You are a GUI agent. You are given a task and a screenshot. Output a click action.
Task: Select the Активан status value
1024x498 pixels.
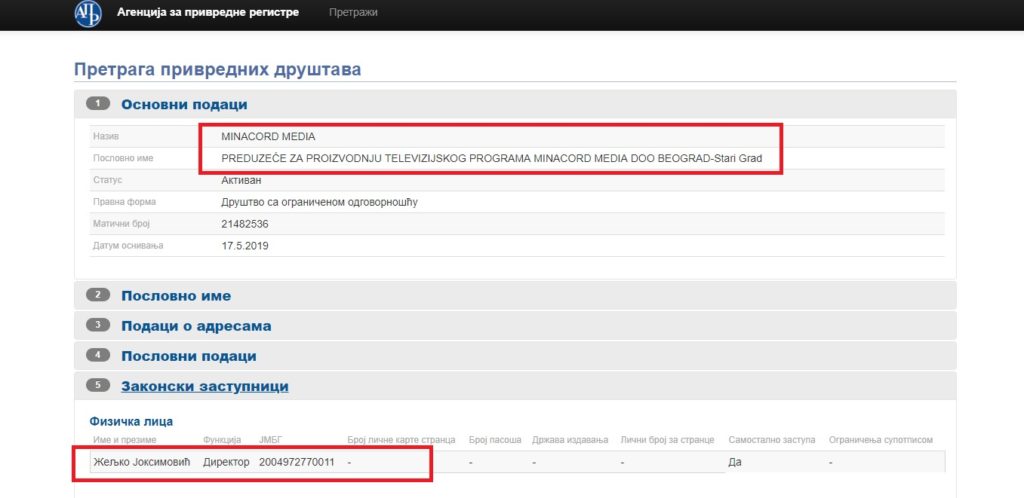tap(241, 180)
